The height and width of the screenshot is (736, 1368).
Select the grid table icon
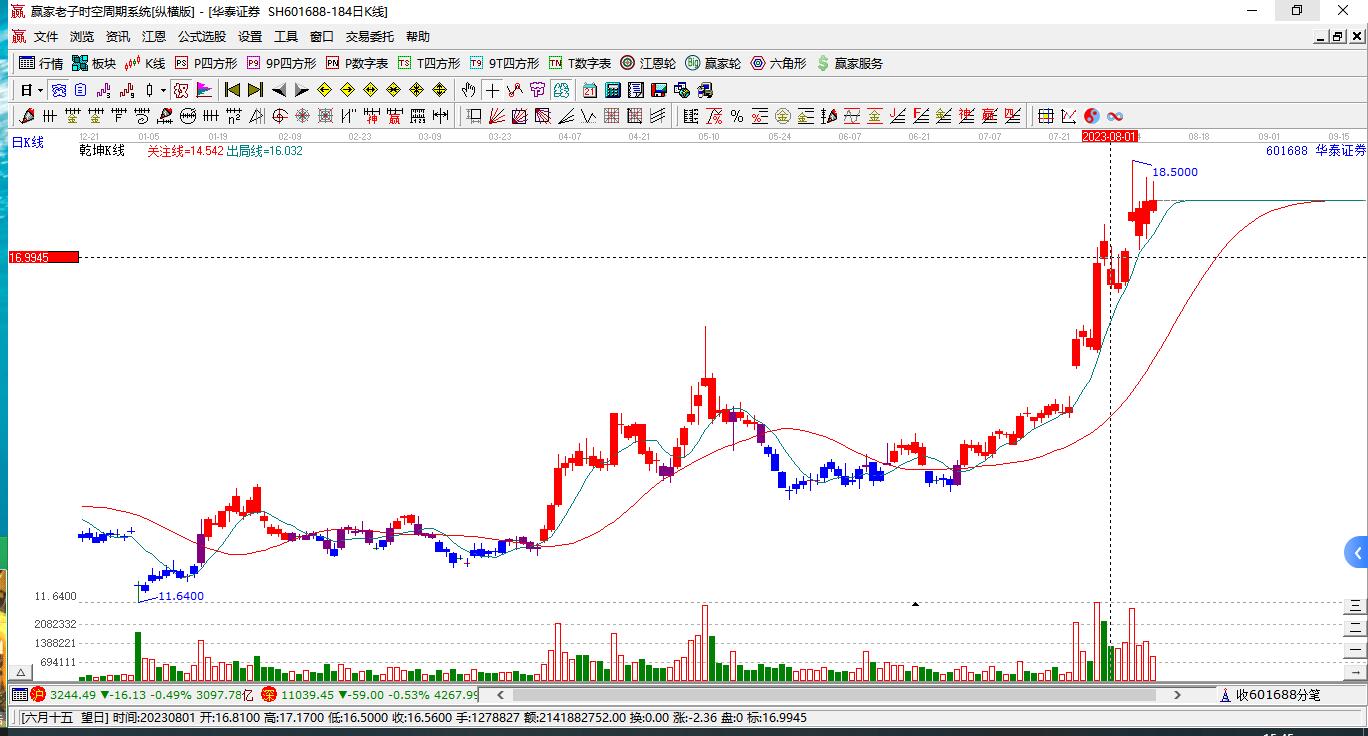tap(1046, 116)
